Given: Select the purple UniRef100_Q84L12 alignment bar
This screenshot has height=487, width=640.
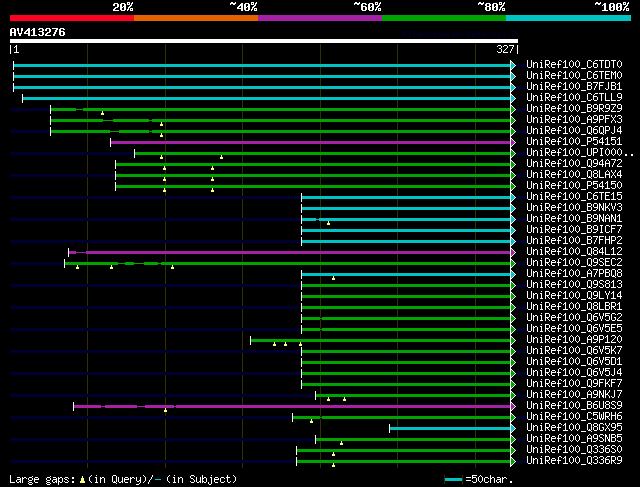Looking at the screenshot, I should 290,252.
